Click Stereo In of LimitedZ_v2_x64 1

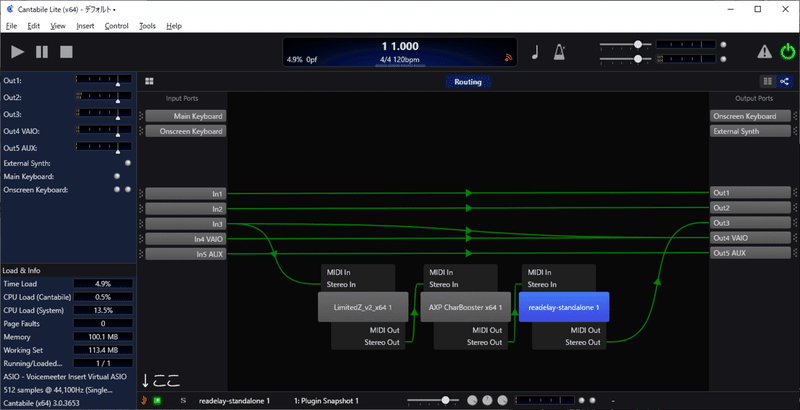click(341, 285)
